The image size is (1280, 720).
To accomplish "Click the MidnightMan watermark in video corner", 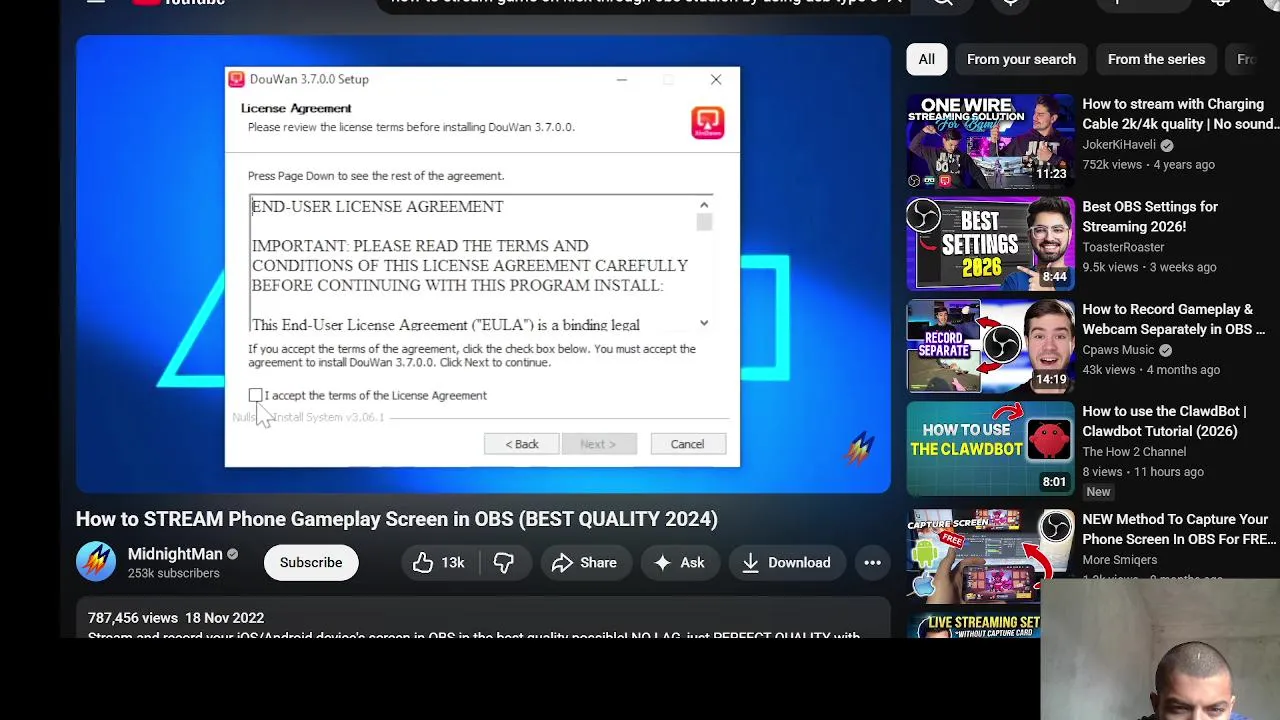I will pyautogui.click(x=857, y=448).
